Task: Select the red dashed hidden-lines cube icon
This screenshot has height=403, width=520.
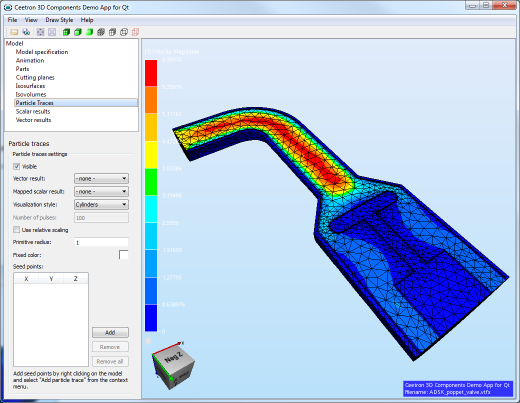Action: point(135,32)
